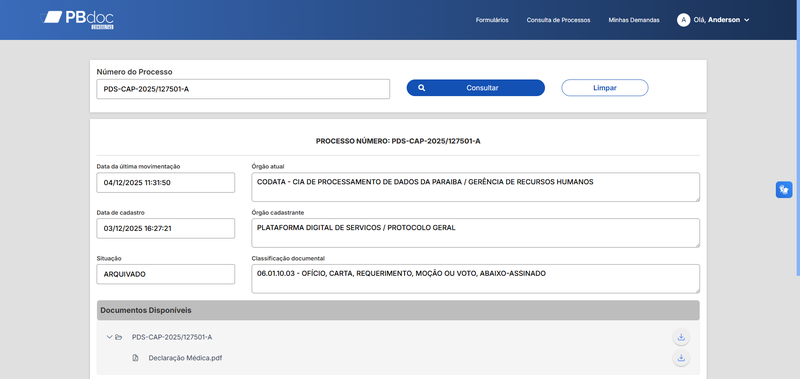Click the Data de cadastro field
This screenshot has height=379, width=800.
point(165,229)
